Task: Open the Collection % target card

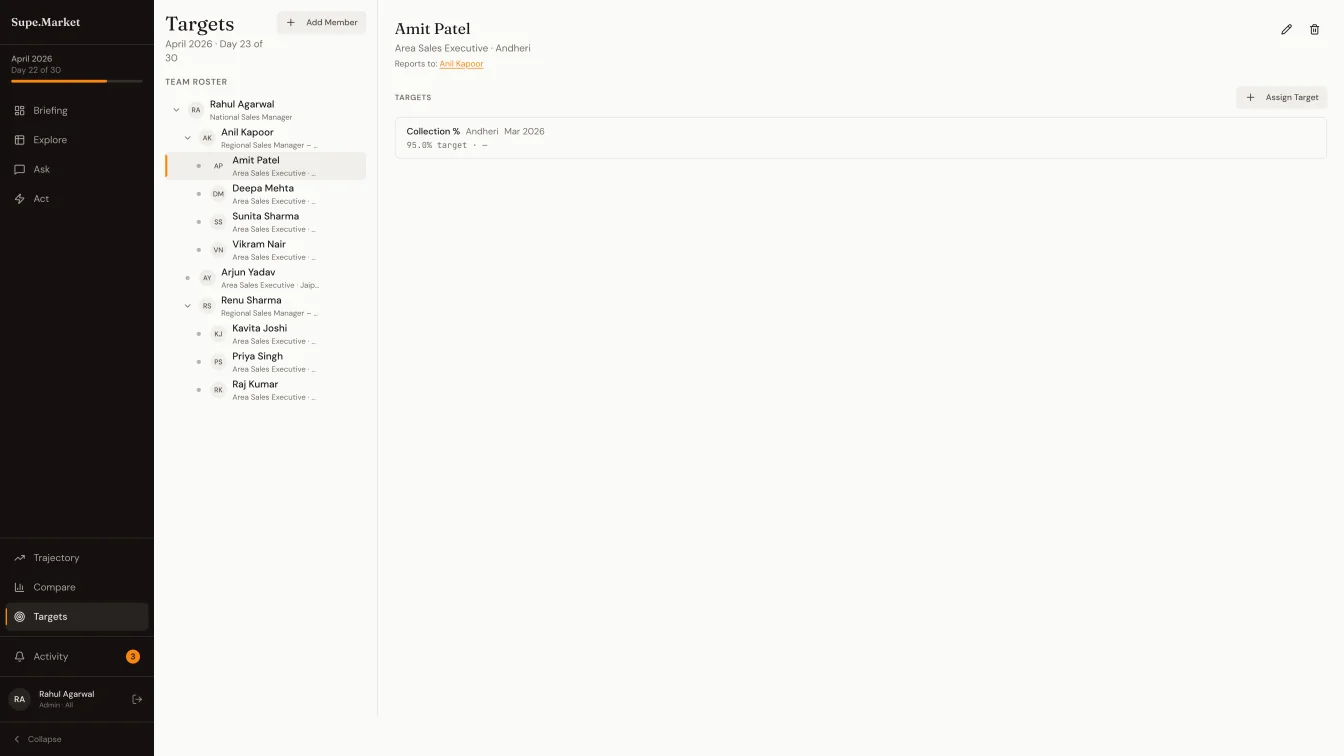Action: (x=860, y=138)
